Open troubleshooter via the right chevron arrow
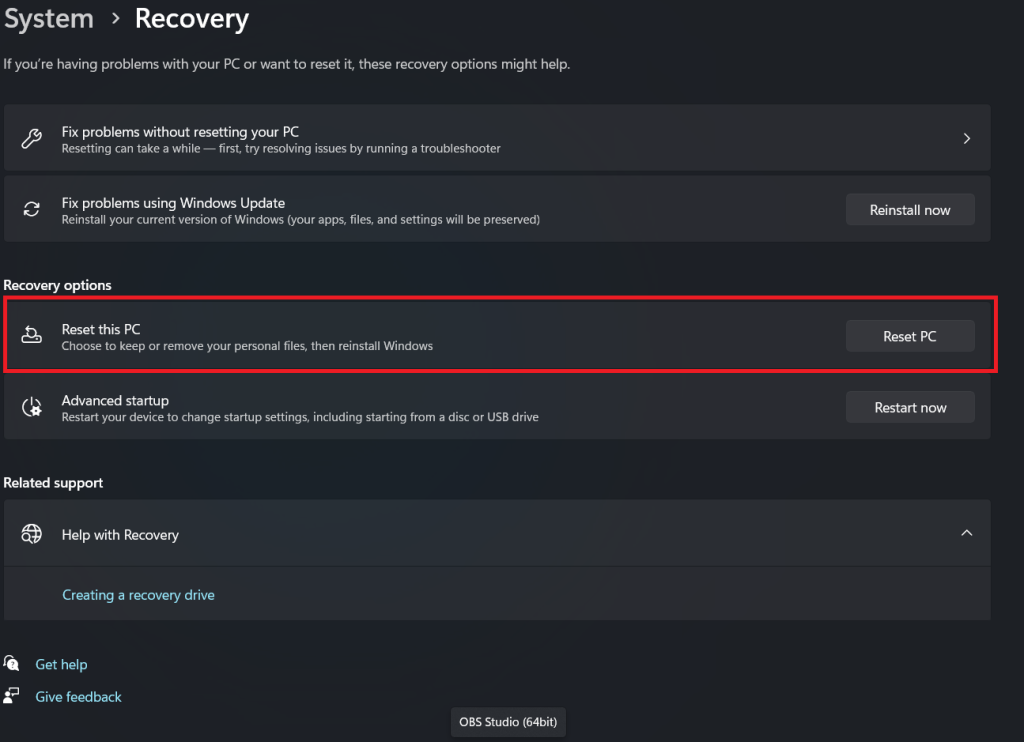The width and height of the screenshot is (1024, 742). click(966, 139)
